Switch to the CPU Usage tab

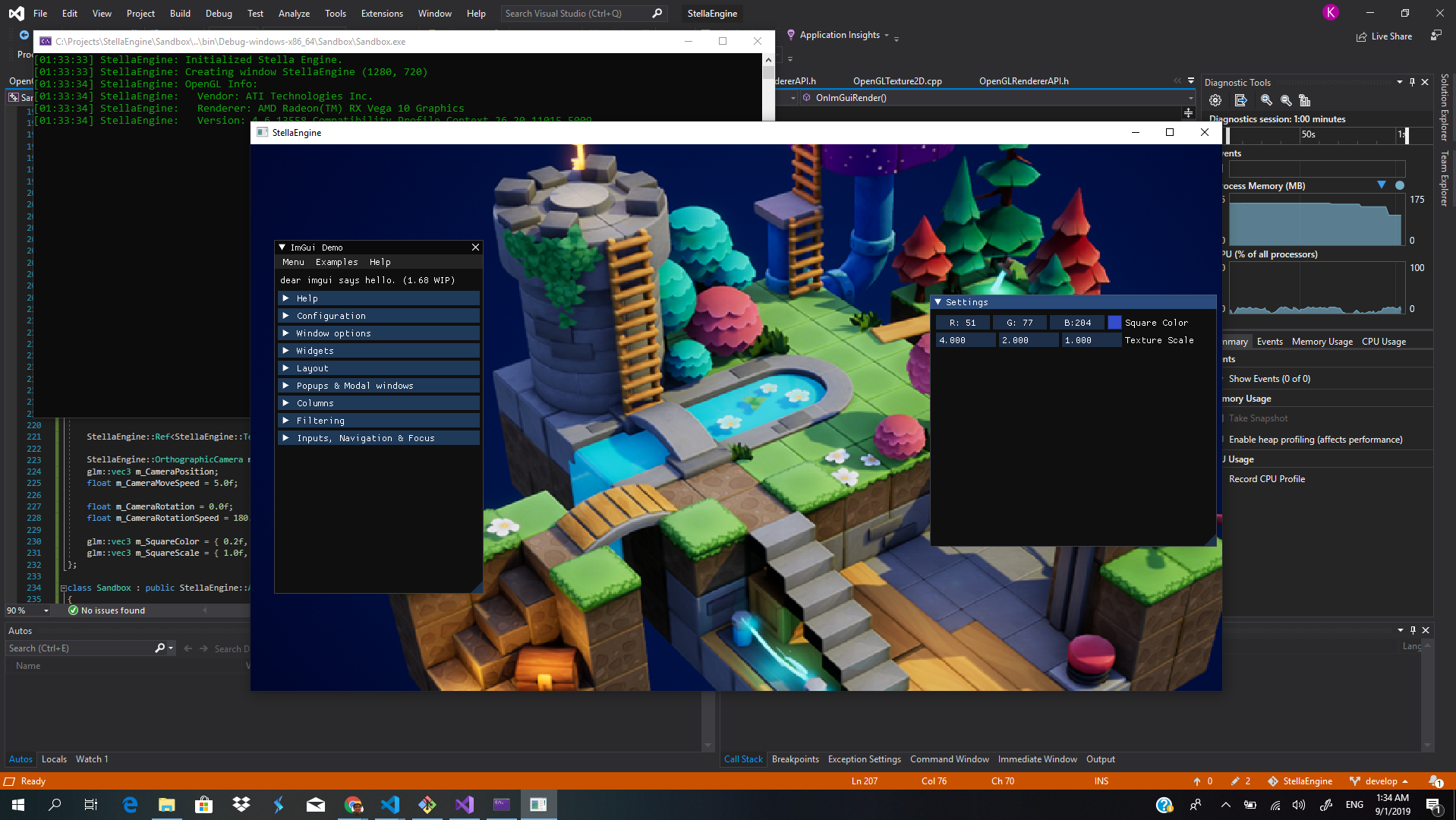[1383, 342]
